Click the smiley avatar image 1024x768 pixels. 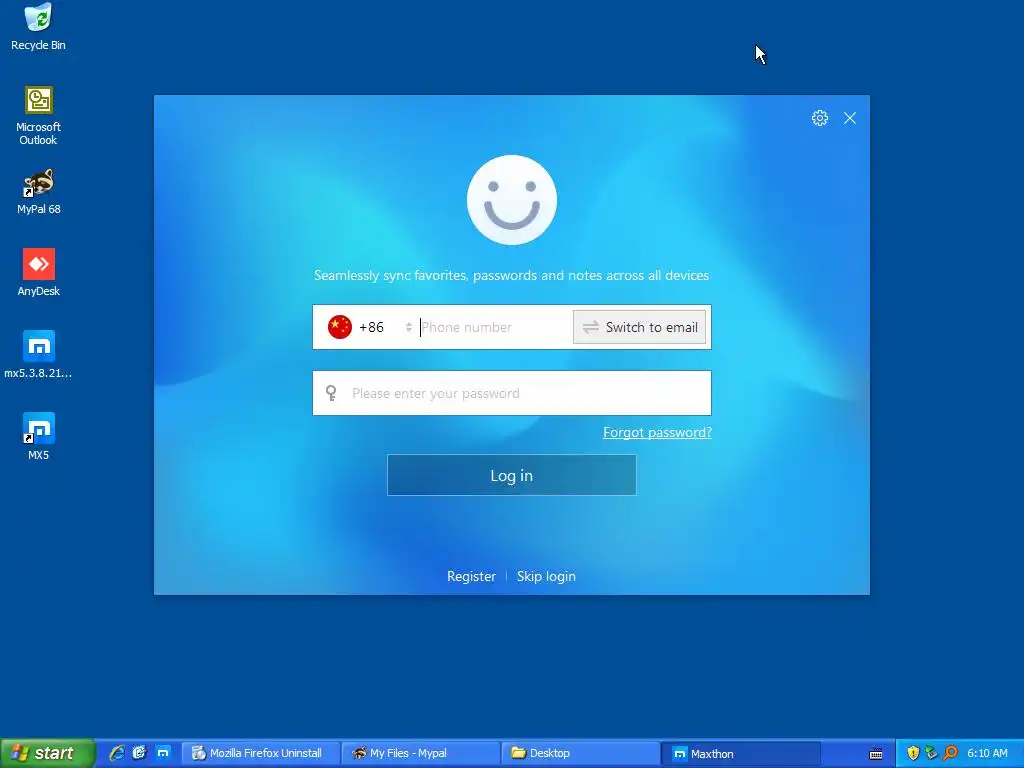pyautogui.click(x=511, y=200)
